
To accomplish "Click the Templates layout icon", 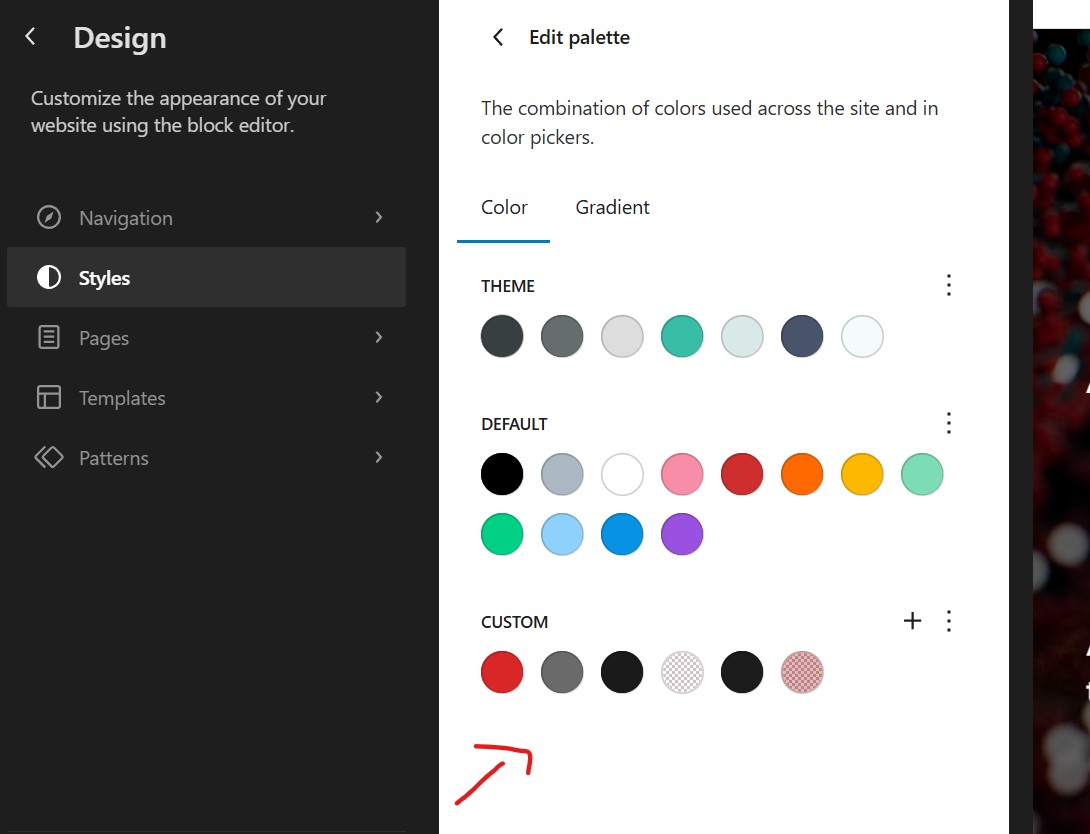I will (49, 398).
